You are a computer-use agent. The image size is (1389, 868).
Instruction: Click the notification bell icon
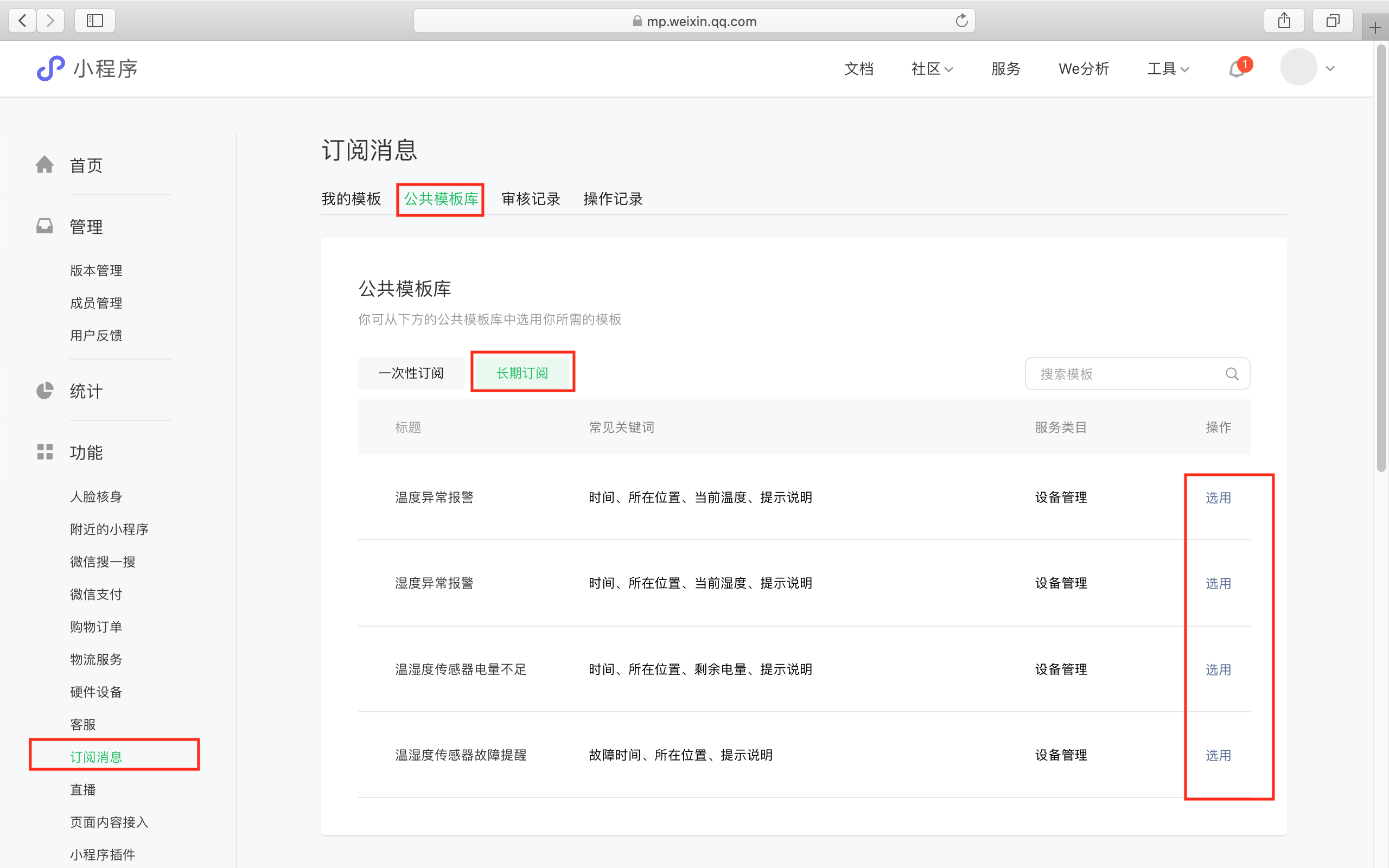click(x=1237, y=69)
